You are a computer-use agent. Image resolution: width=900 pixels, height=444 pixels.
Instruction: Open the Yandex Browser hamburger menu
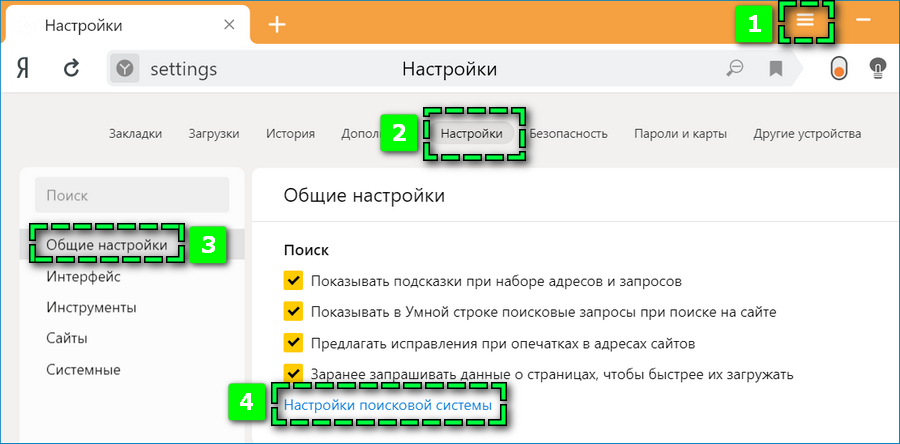pyautogui.click(x=805, y=21)
